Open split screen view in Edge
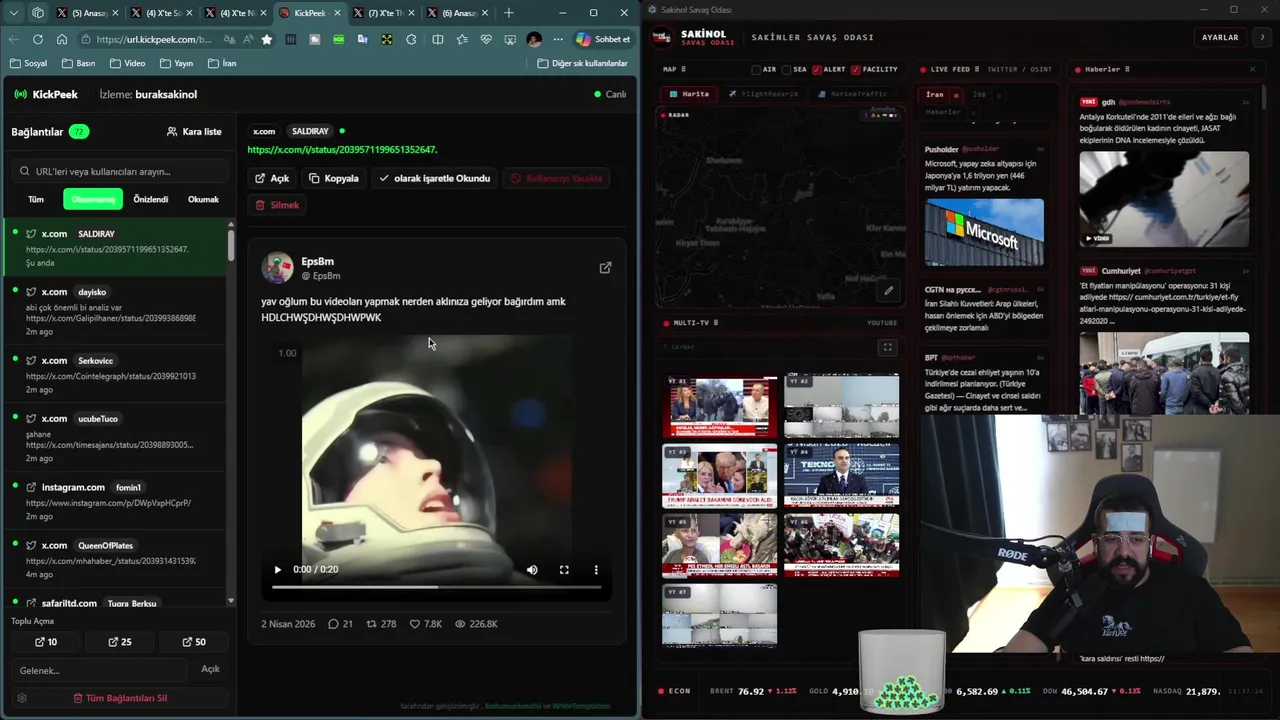The image size is (1280, 720). click(x=438, y=39)
